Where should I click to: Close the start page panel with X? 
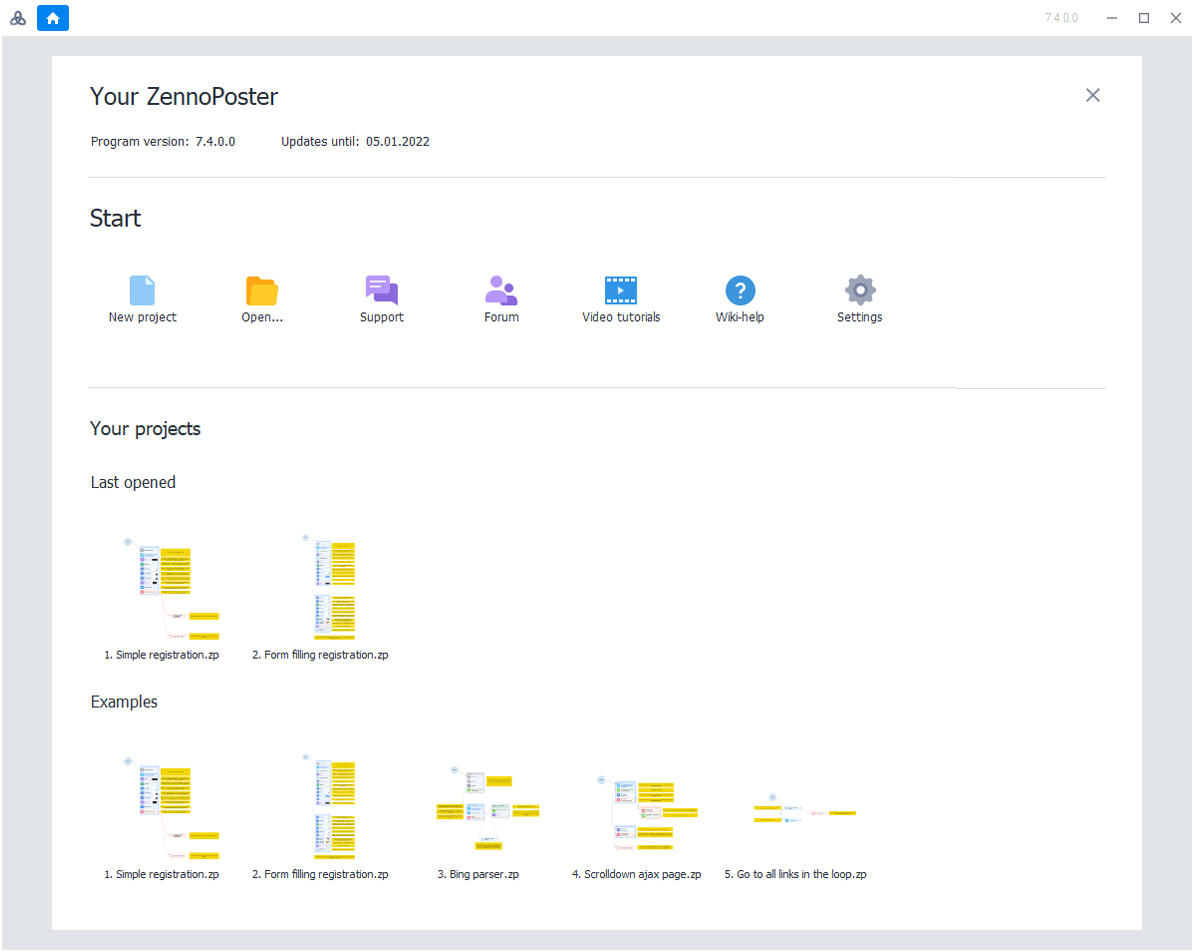point(1092,95)
